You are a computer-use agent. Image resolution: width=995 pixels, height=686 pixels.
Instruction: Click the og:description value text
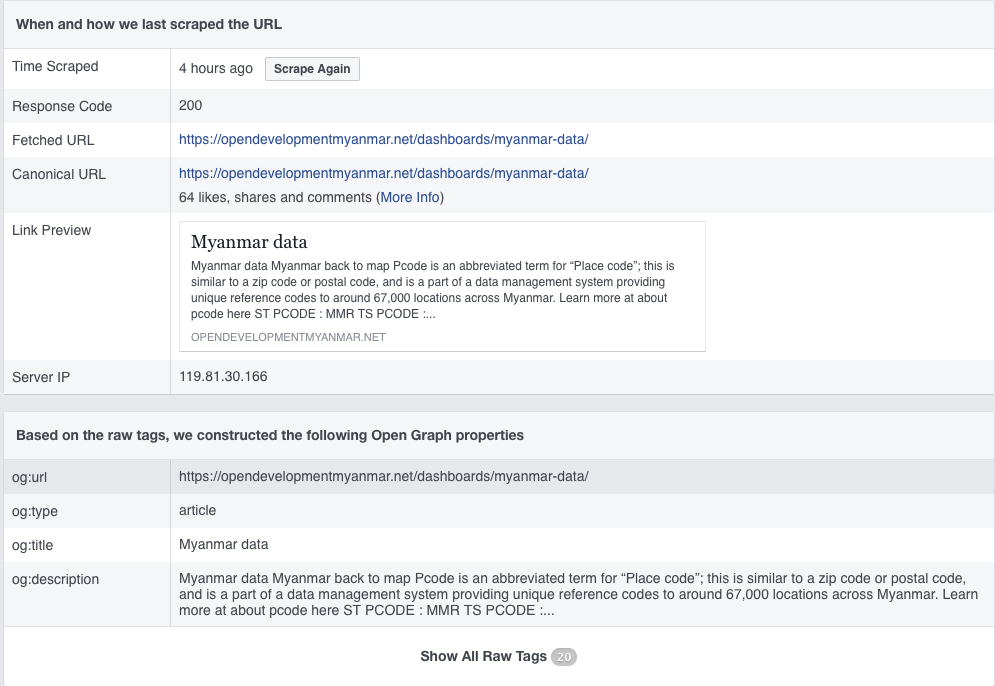click(x=578, y=595)
